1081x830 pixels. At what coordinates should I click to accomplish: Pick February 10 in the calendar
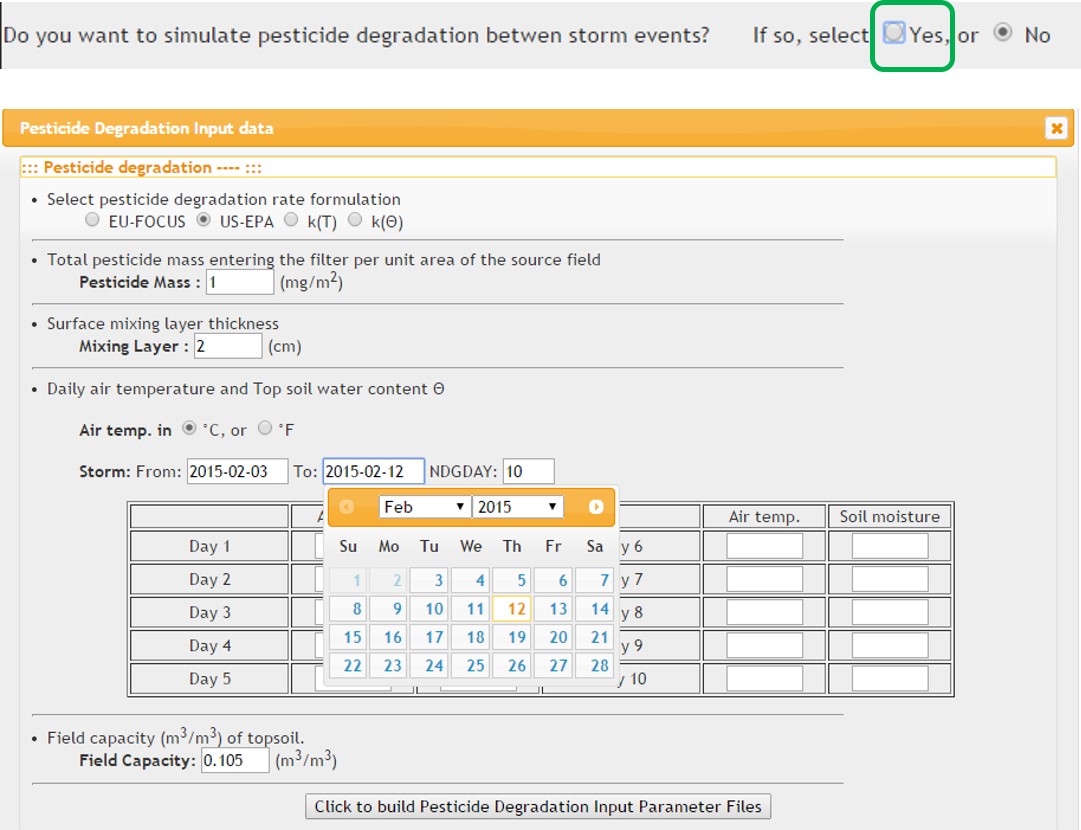click(x=430, y=609)
